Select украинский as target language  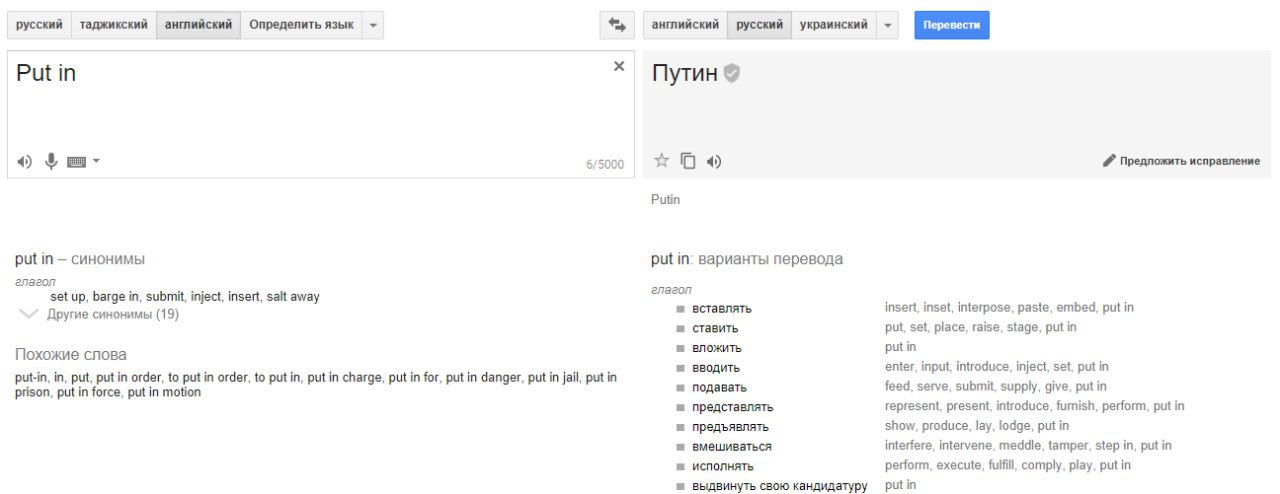pyautogui.click(x=834, y=25)
